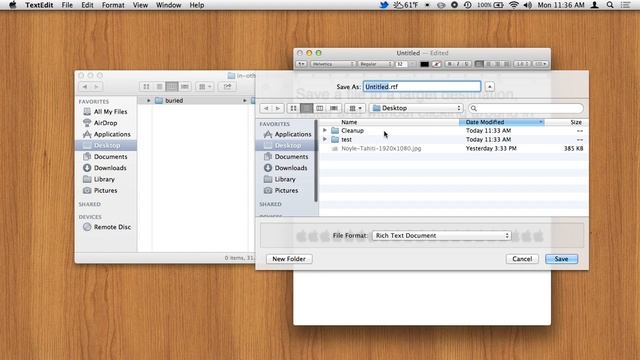Collapse save dialog with arrow beside filename
The image size is (640, 360).
point(489,87)
